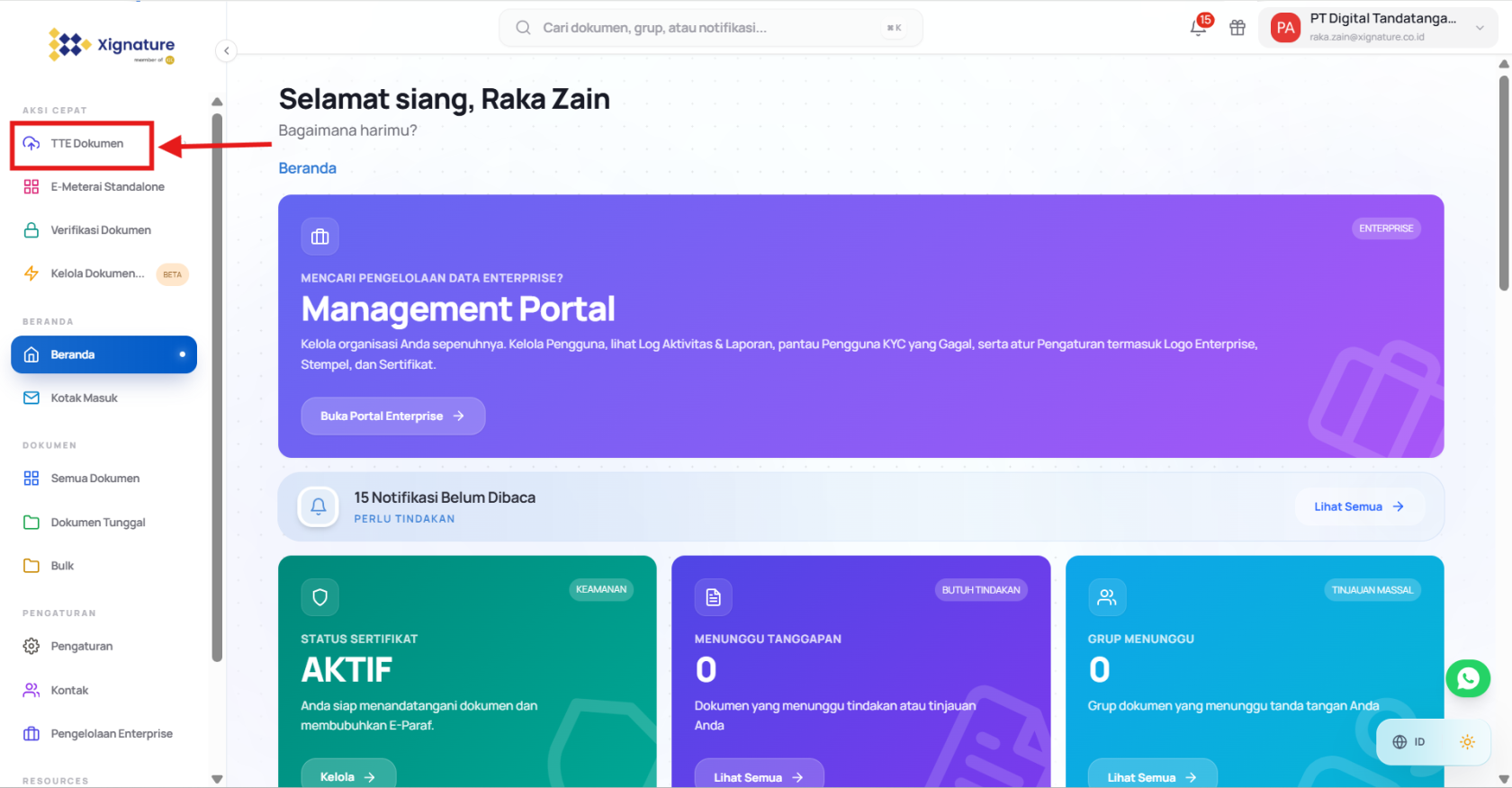Click Lihat Semua on Menunggu Tanggapan card
The image size is (1512, 788).
(x=759, y=776)
